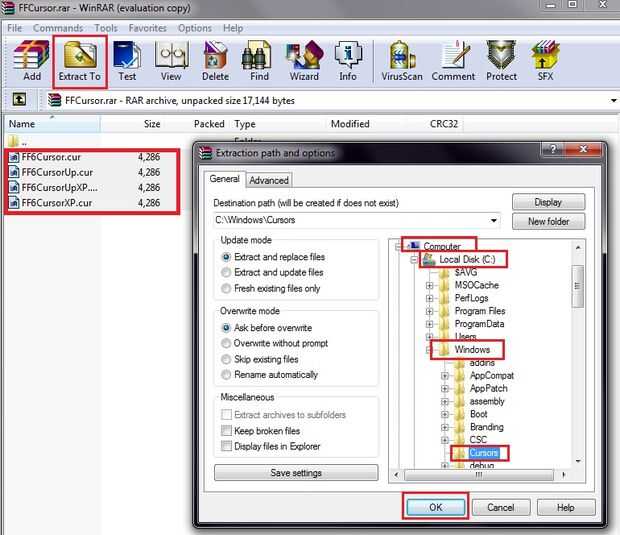Click the Test archive icon

point(127,61)
